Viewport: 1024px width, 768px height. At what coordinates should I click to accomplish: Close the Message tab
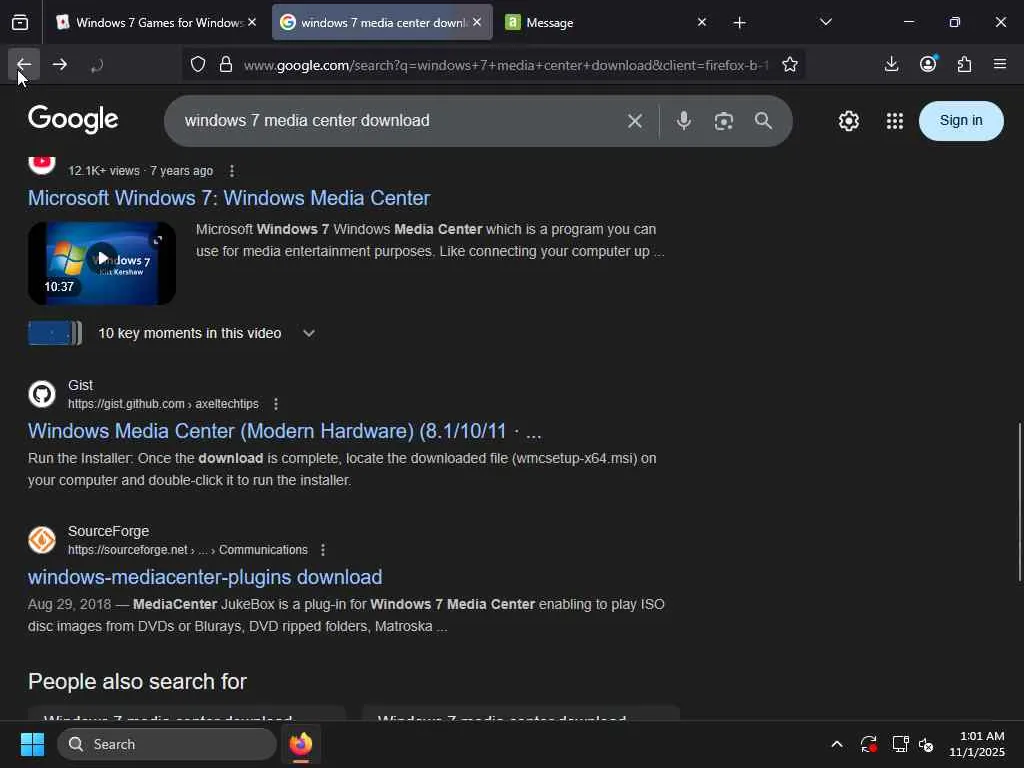(x=702, y=22)
